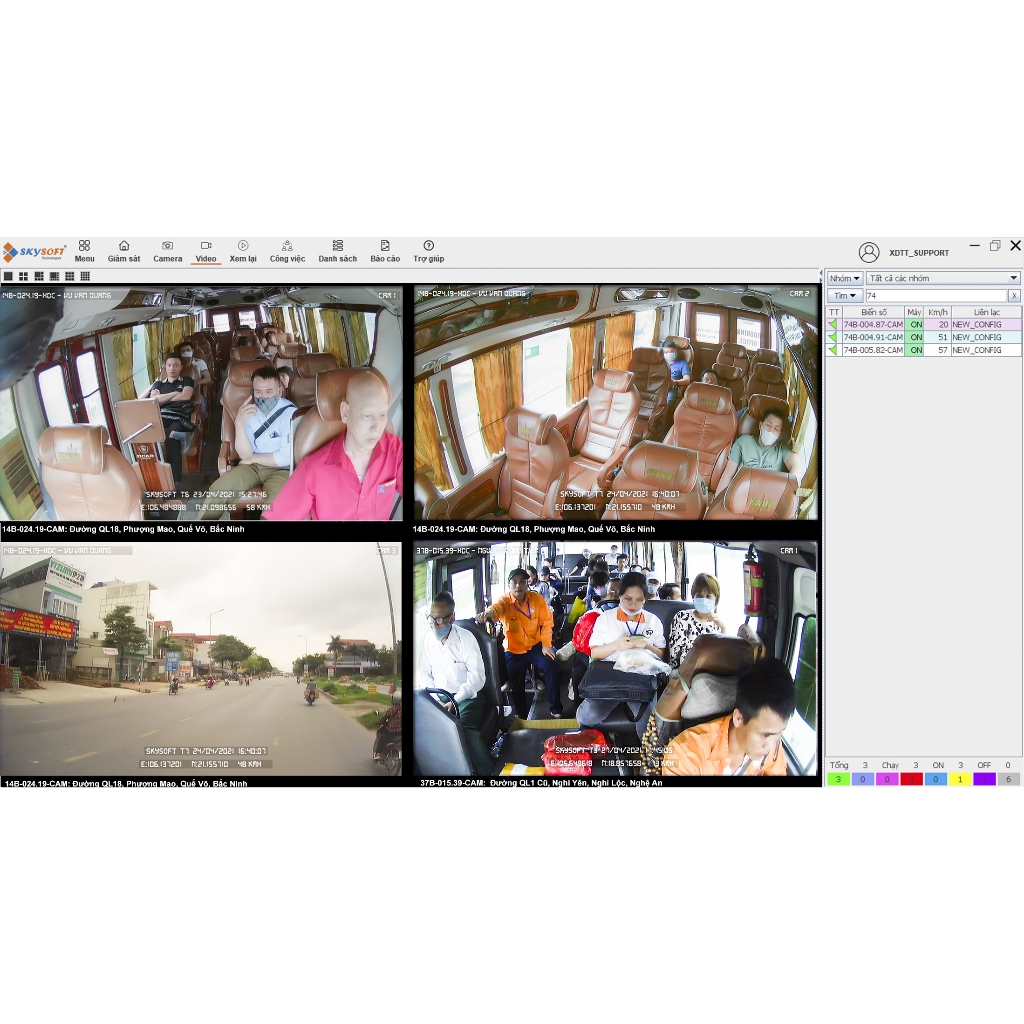Switch to four-camera grid layout

click(x=23, y=276)
